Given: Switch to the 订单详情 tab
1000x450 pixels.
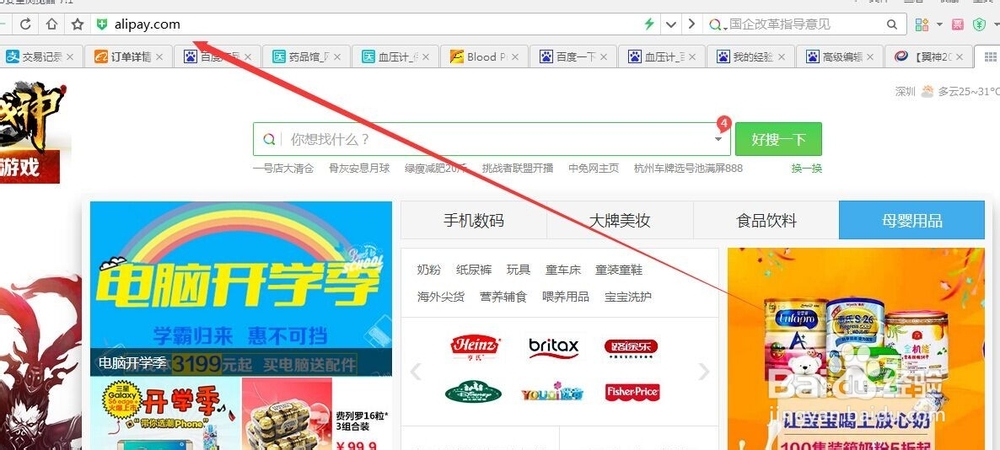Looking at the screenshot, I should click(x=129, y=57).
